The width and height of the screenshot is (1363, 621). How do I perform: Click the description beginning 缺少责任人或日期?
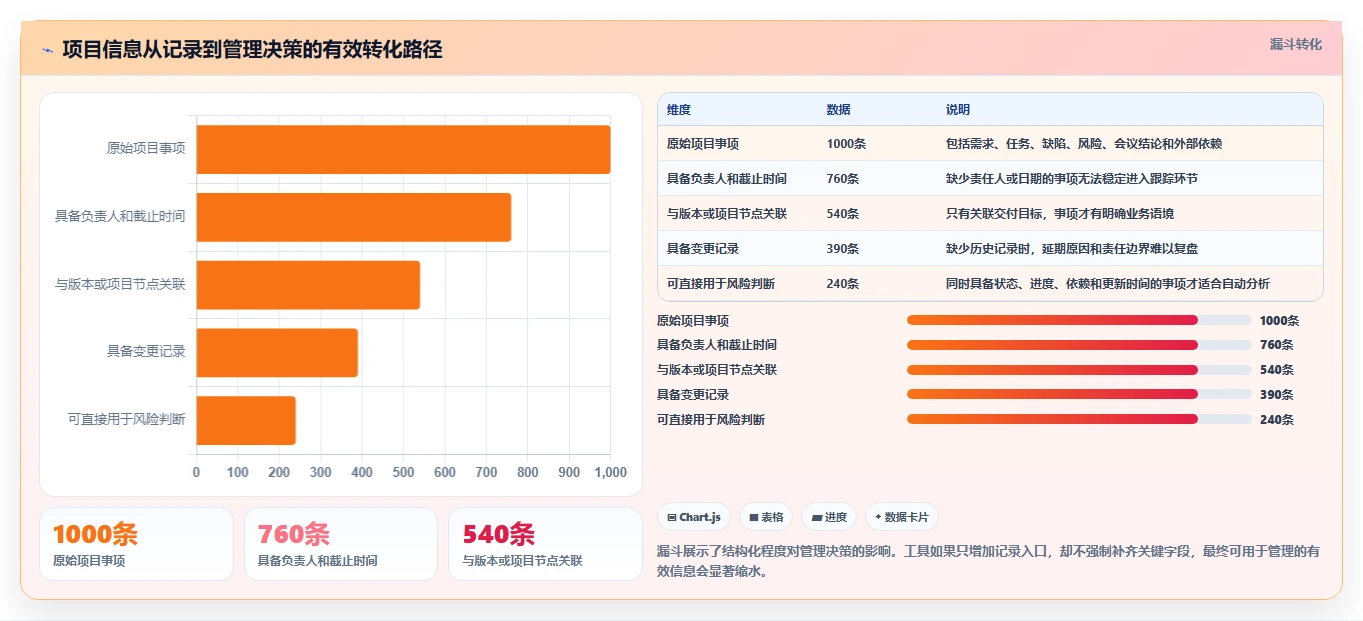[x=1072, y=179]
